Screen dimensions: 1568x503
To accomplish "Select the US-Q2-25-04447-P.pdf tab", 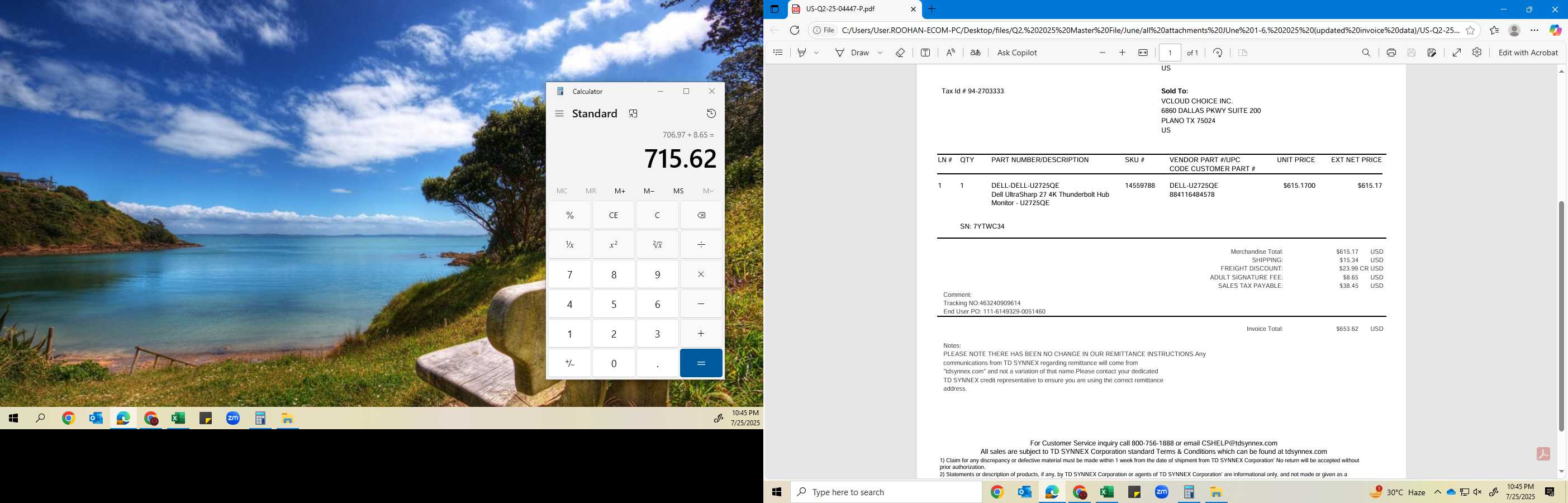I will coord(853,9).
